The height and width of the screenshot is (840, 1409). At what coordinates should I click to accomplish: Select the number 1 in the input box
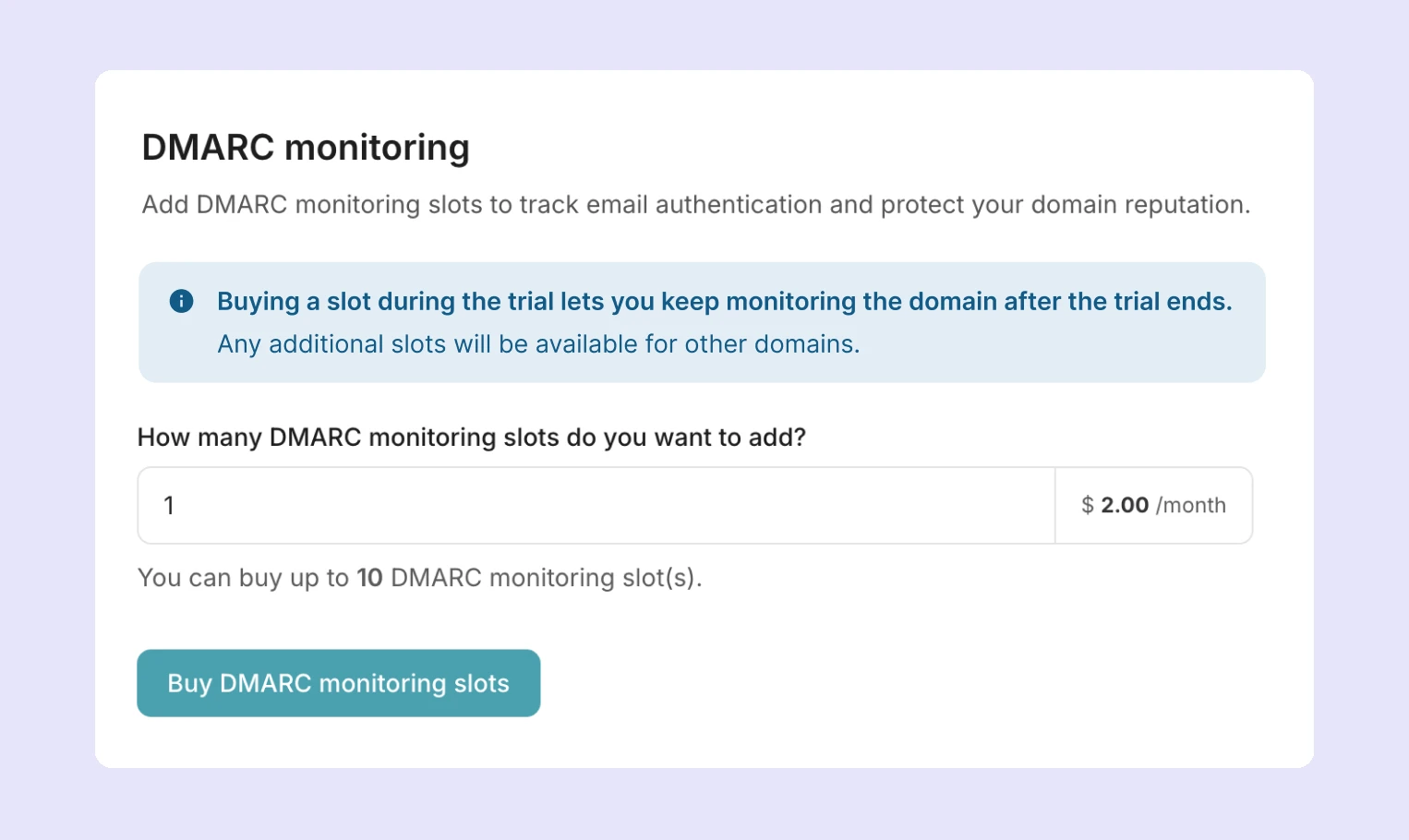(x=169, y=505)
